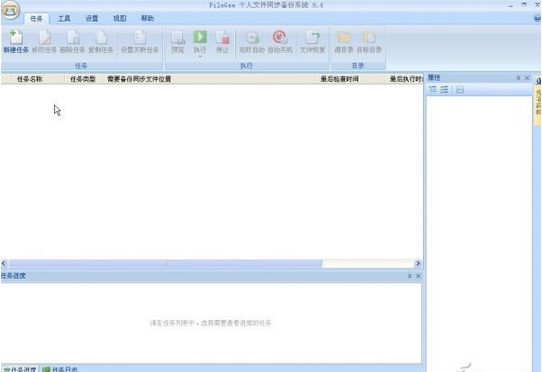Click the 预览 (preview) icon
This screenshot has width=542, height=372.
[x=178, y=37]
